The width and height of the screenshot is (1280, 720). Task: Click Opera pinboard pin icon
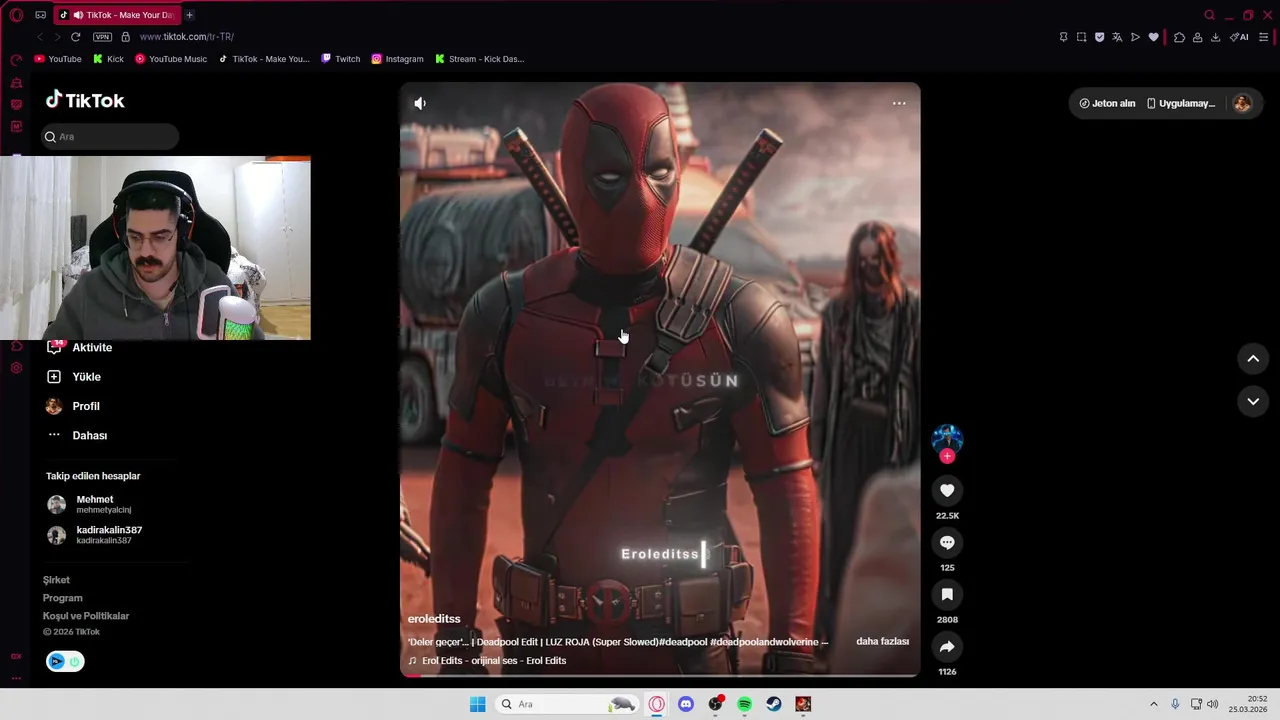pyautogui.click(x=1063, y=37)
